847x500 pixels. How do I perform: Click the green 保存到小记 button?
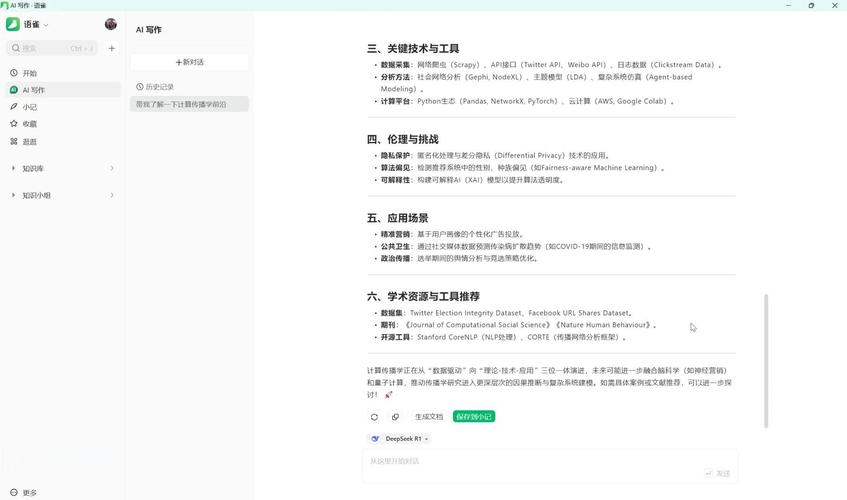474,417
